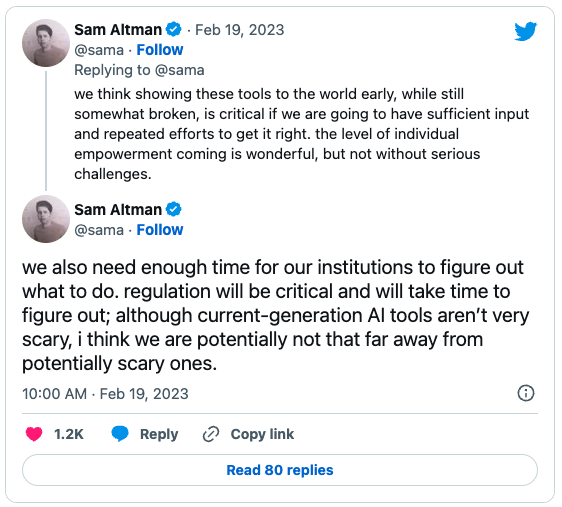Open the profile photo on the main tweet
The image size is (562, 507).
[x=46, y=219]
